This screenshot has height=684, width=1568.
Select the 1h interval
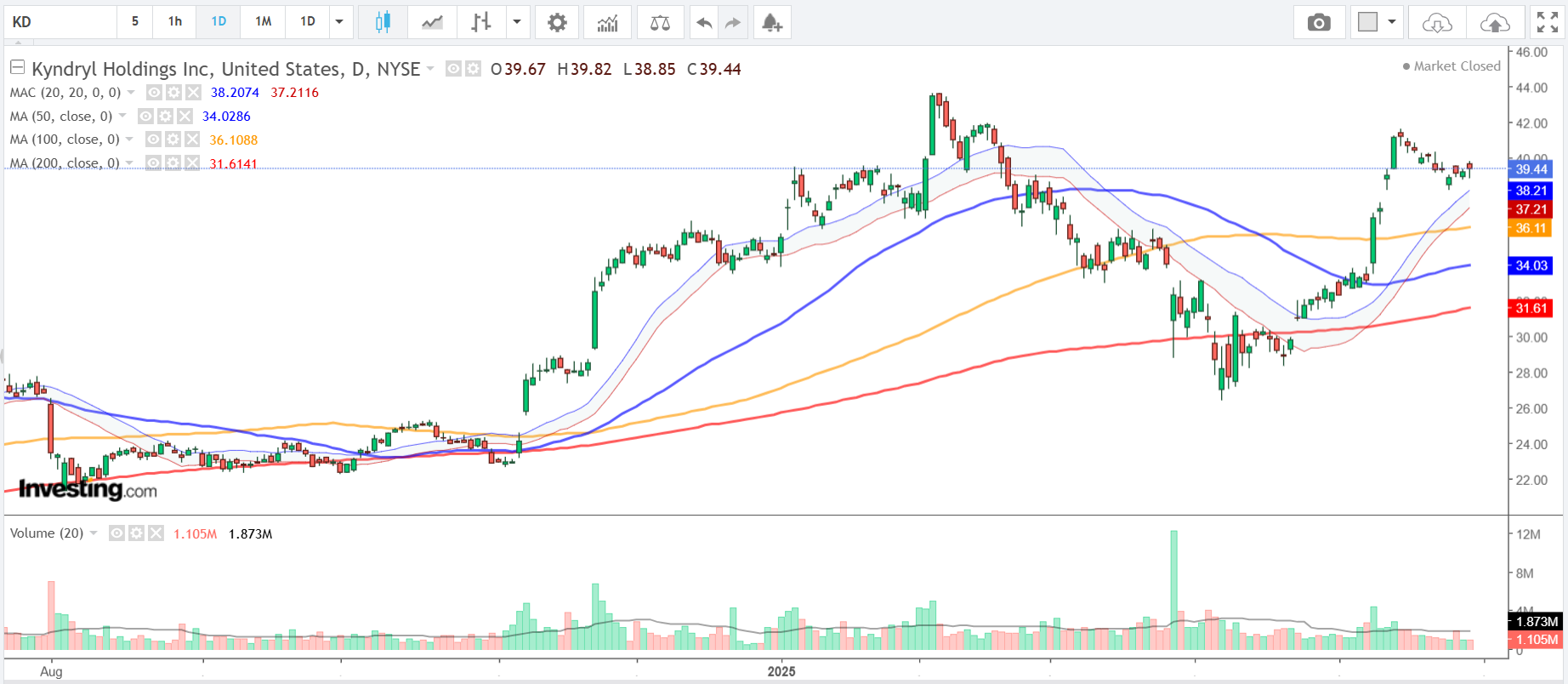(x=175, y=22)
